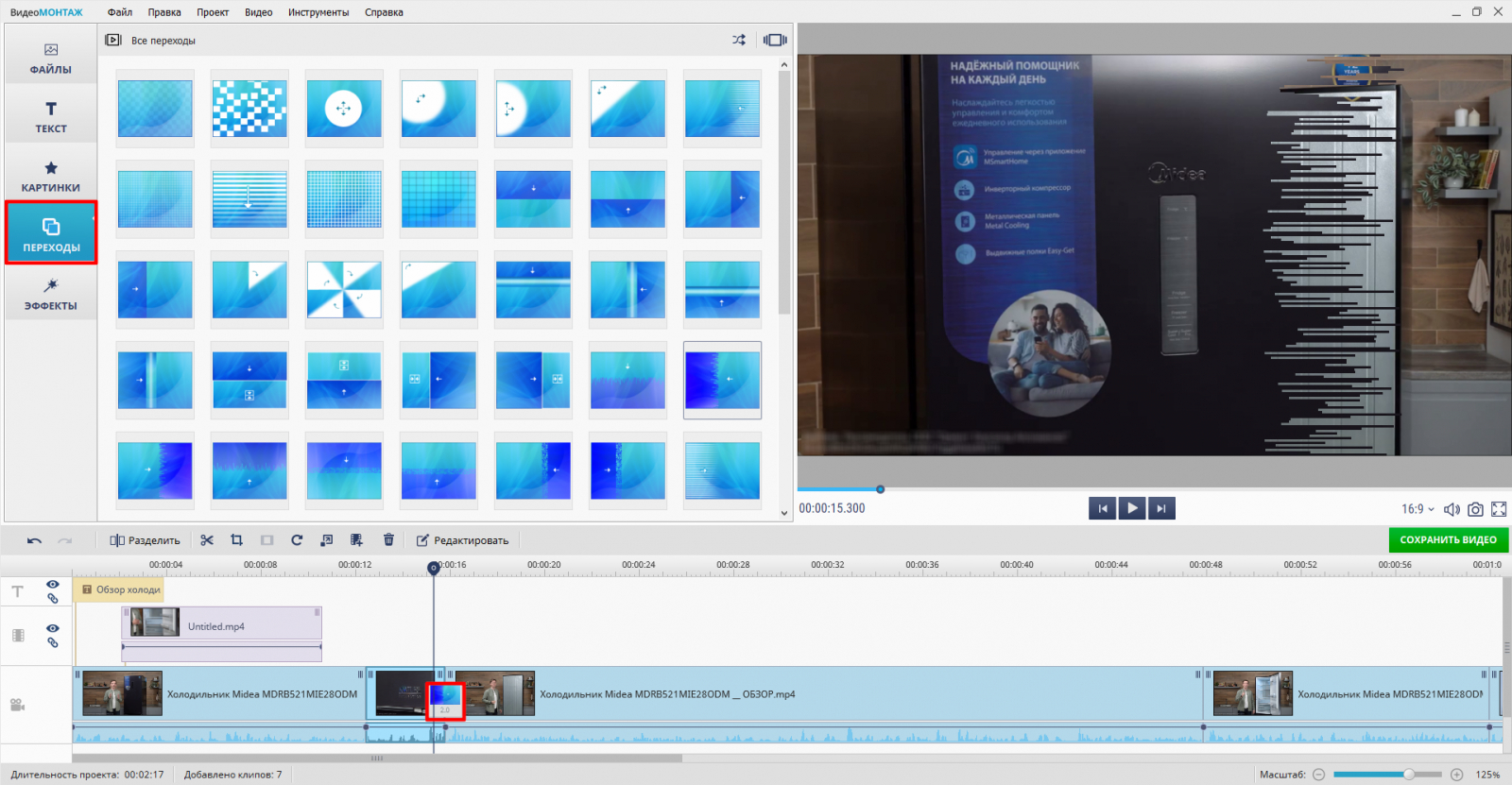Hide the text track with its eye icon
This screenshot has width=1512, height=785.
click(x=53, y=585)
